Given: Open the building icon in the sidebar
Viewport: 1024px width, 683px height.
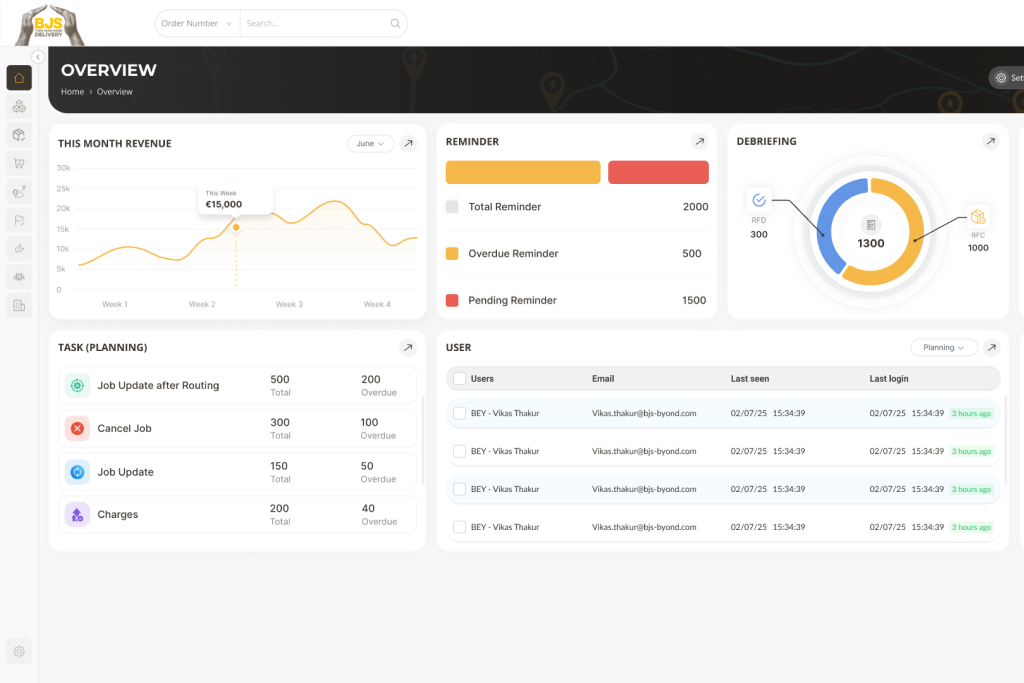Looking at the screenshot, I should tap(19, 305).
